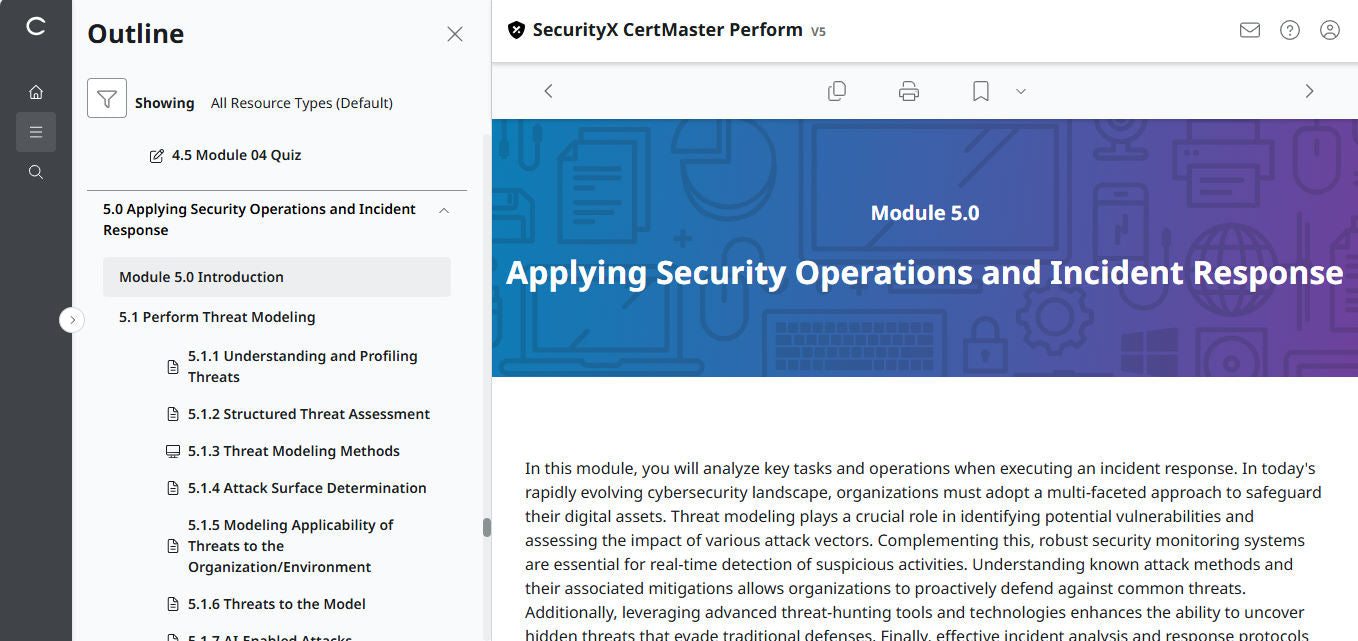Bookmark the current page

[979, 90]
